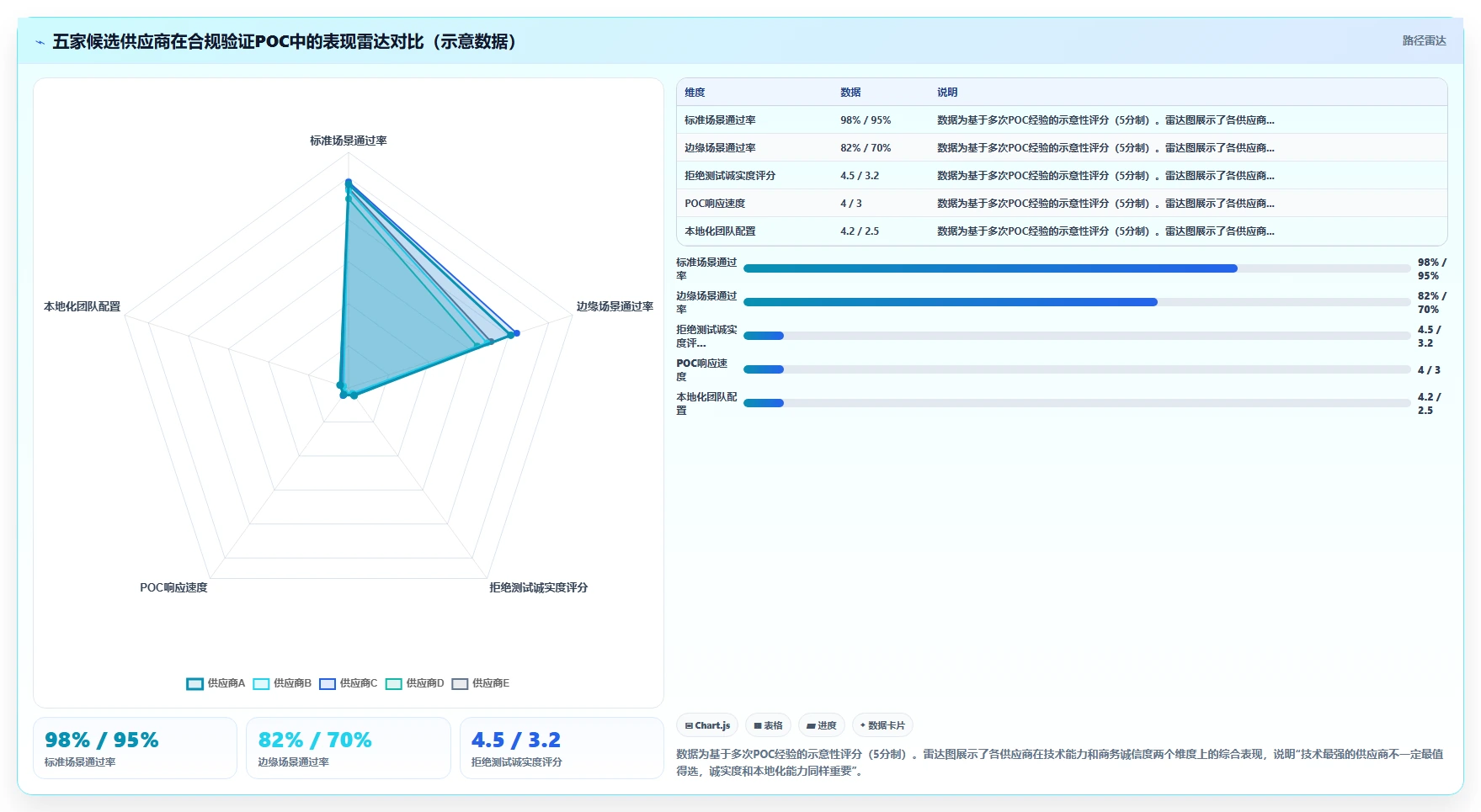Open the 4.5 / 3.2 stat card
Viewport: 1481px width, 812px height.
pyautogui.click(x=562, y=748)
